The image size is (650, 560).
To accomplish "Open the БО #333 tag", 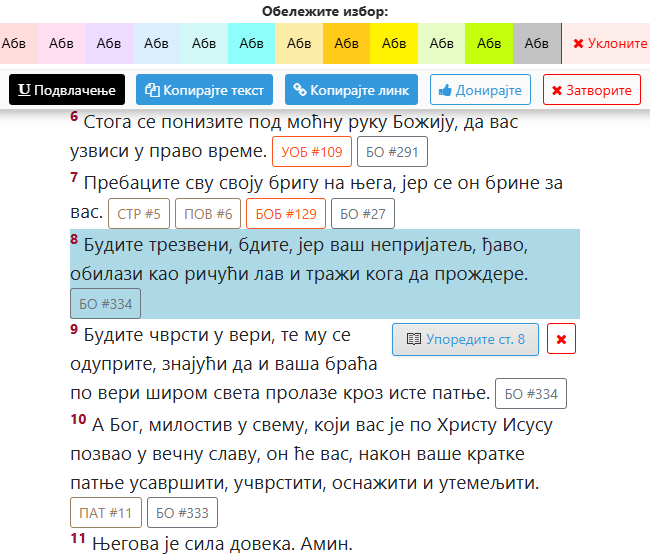I will (x=182, y=513).
